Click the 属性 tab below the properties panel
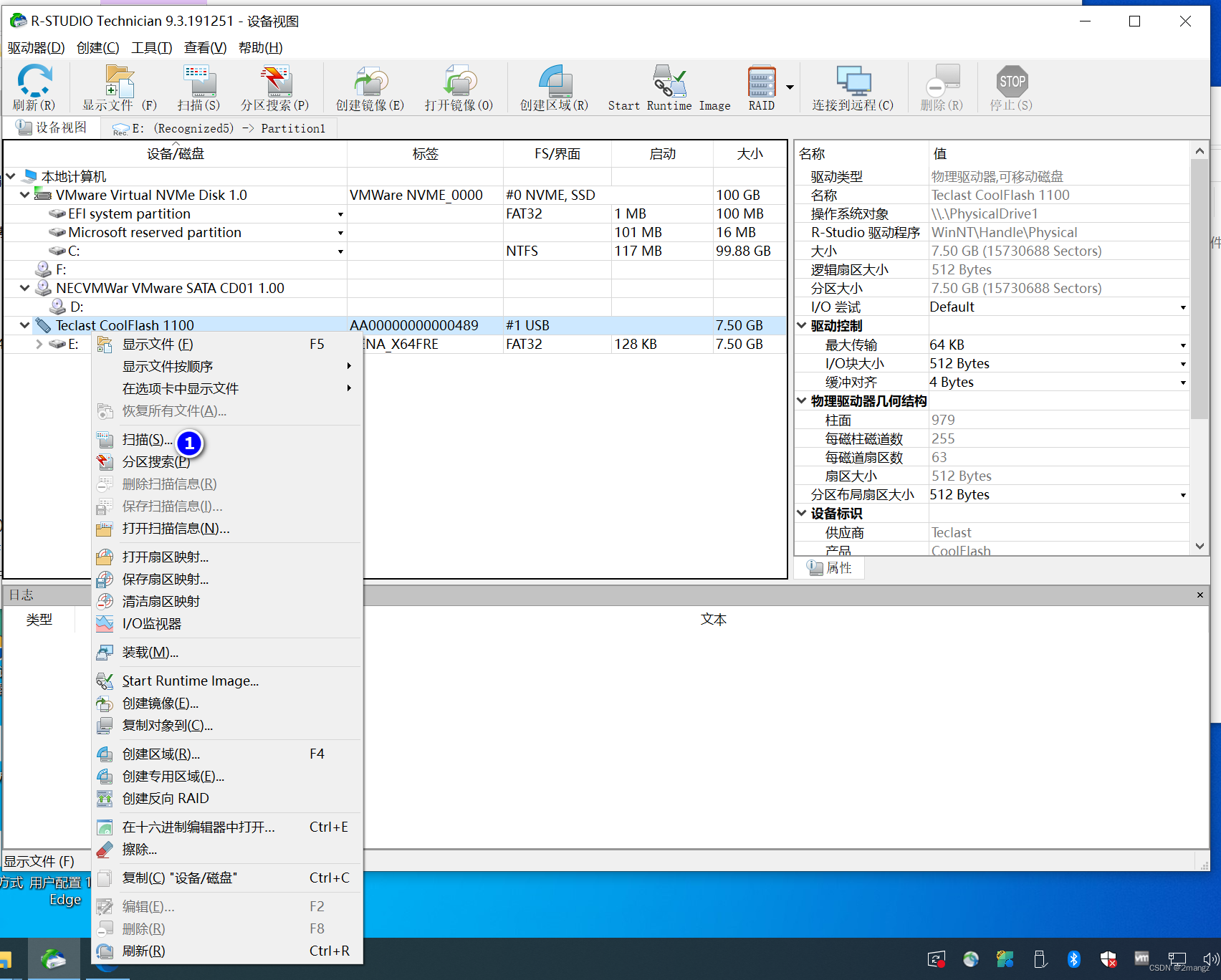 click(828, 567)
